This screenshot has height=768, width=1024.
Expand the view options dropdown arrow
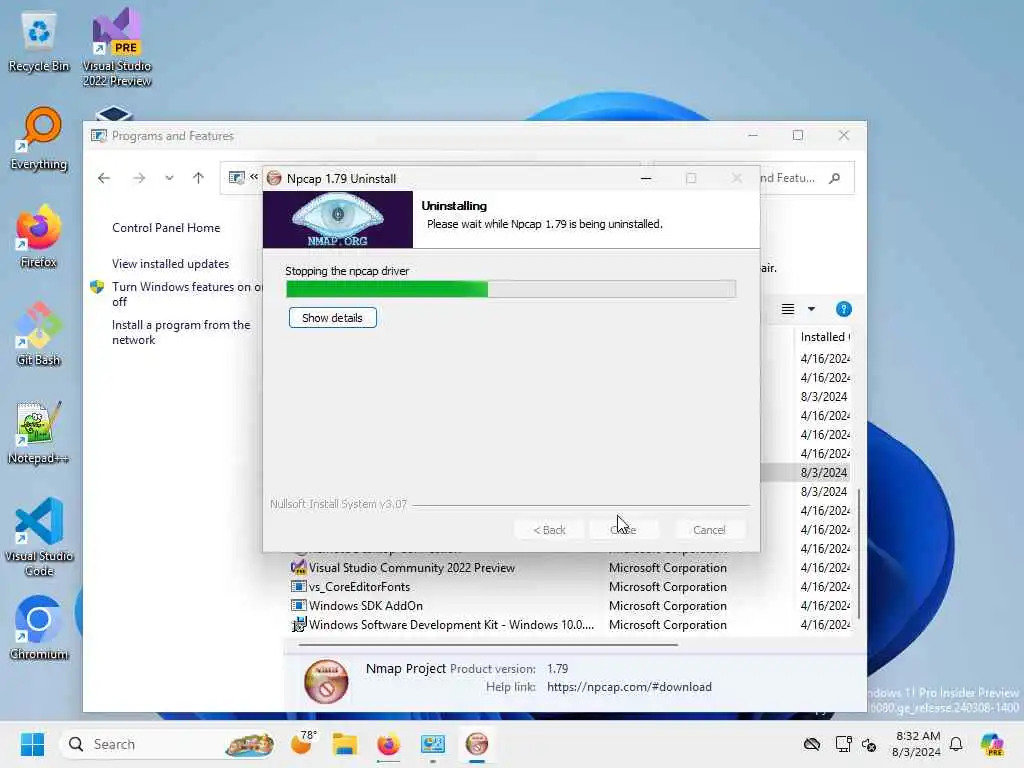click(x=811, y=309)
